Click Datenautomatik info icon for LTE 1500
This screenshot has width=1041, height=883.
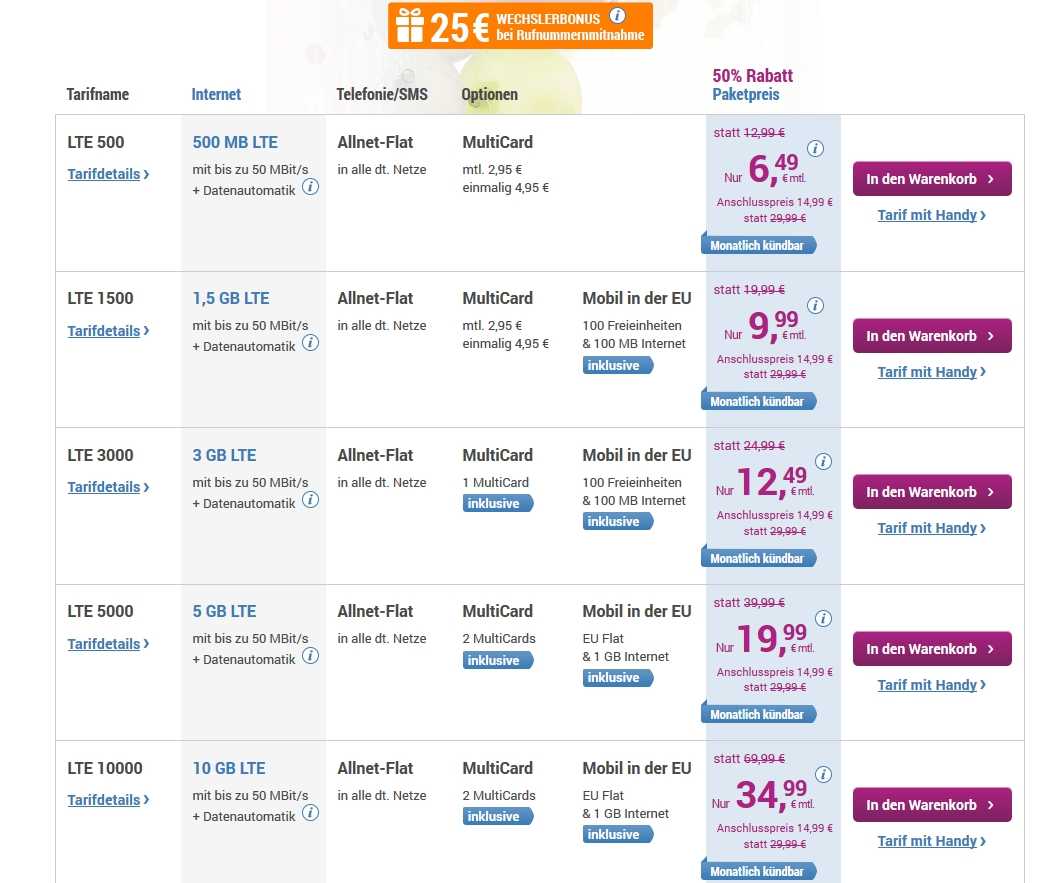point(311,343)
